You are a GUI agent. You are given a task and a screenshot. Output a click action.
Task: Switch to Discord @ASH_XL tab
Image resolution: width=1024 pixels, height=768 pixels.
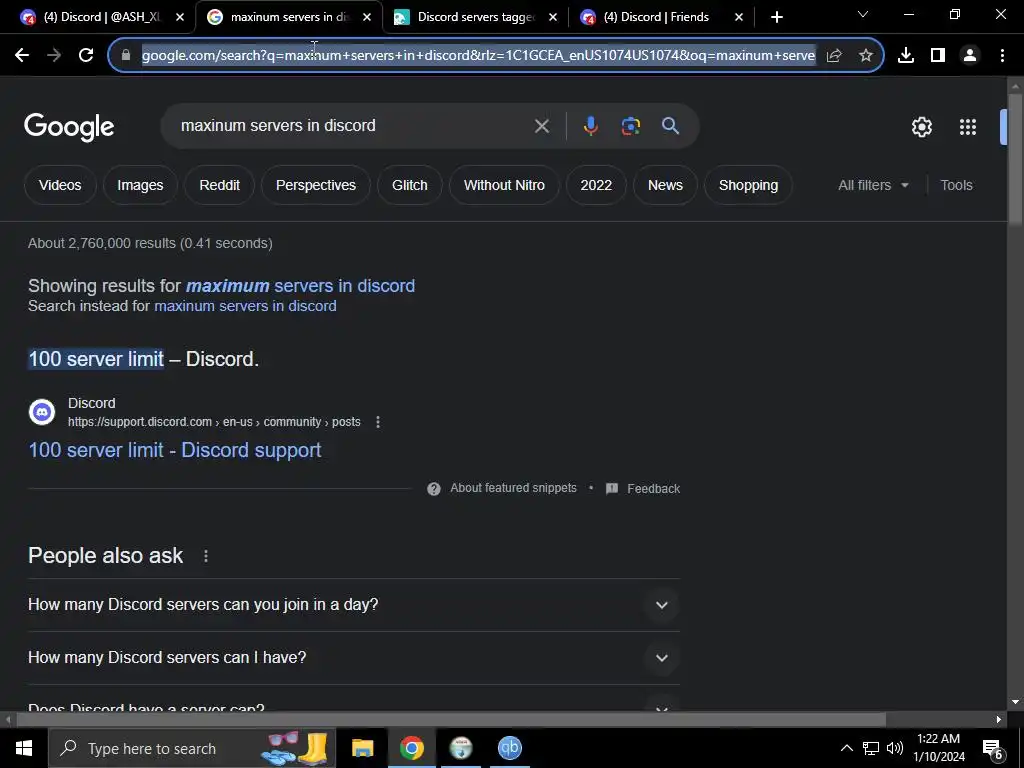[101, 17]
